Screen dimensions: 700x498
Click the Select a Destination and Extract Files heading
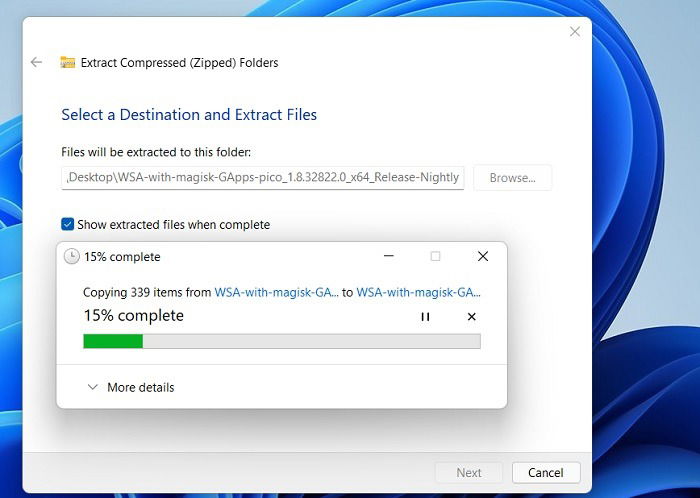(189, 115)
